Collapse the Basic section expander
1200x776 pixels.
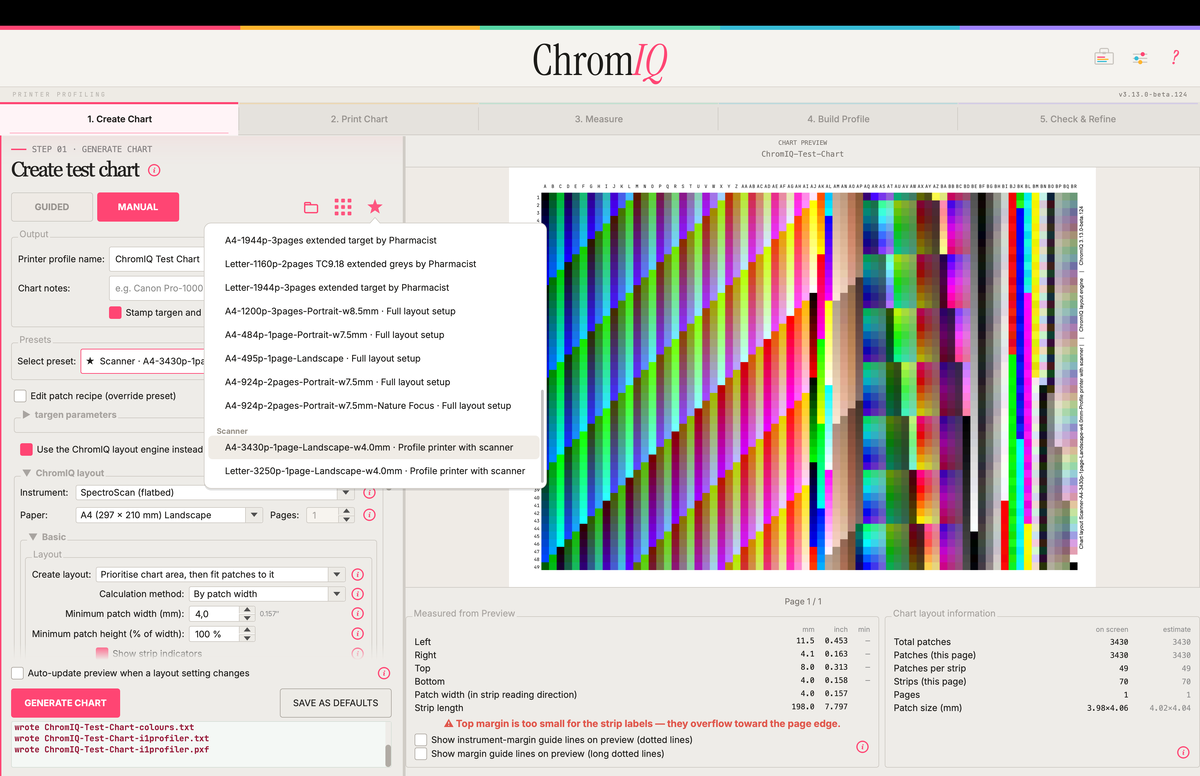coord(33,537)
